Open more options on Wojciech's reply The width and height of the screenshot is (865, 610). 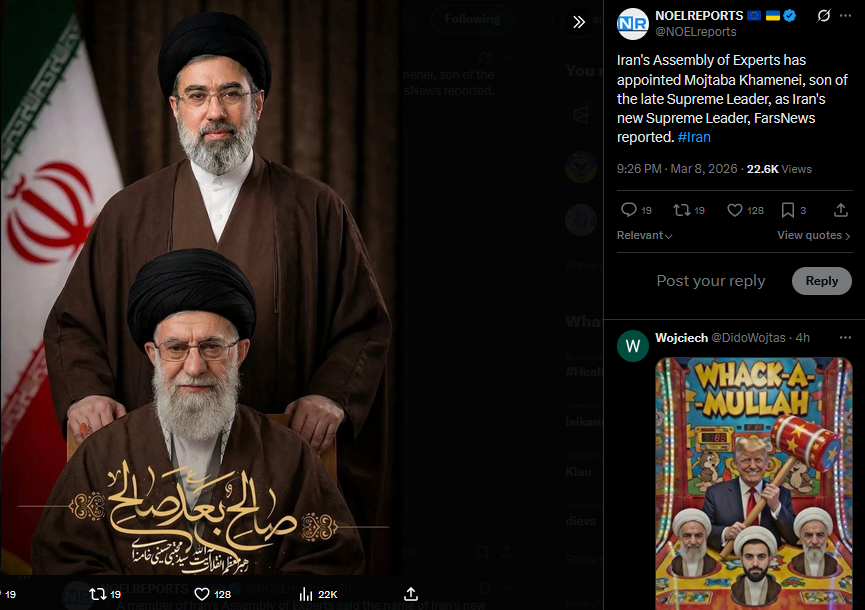845,338
